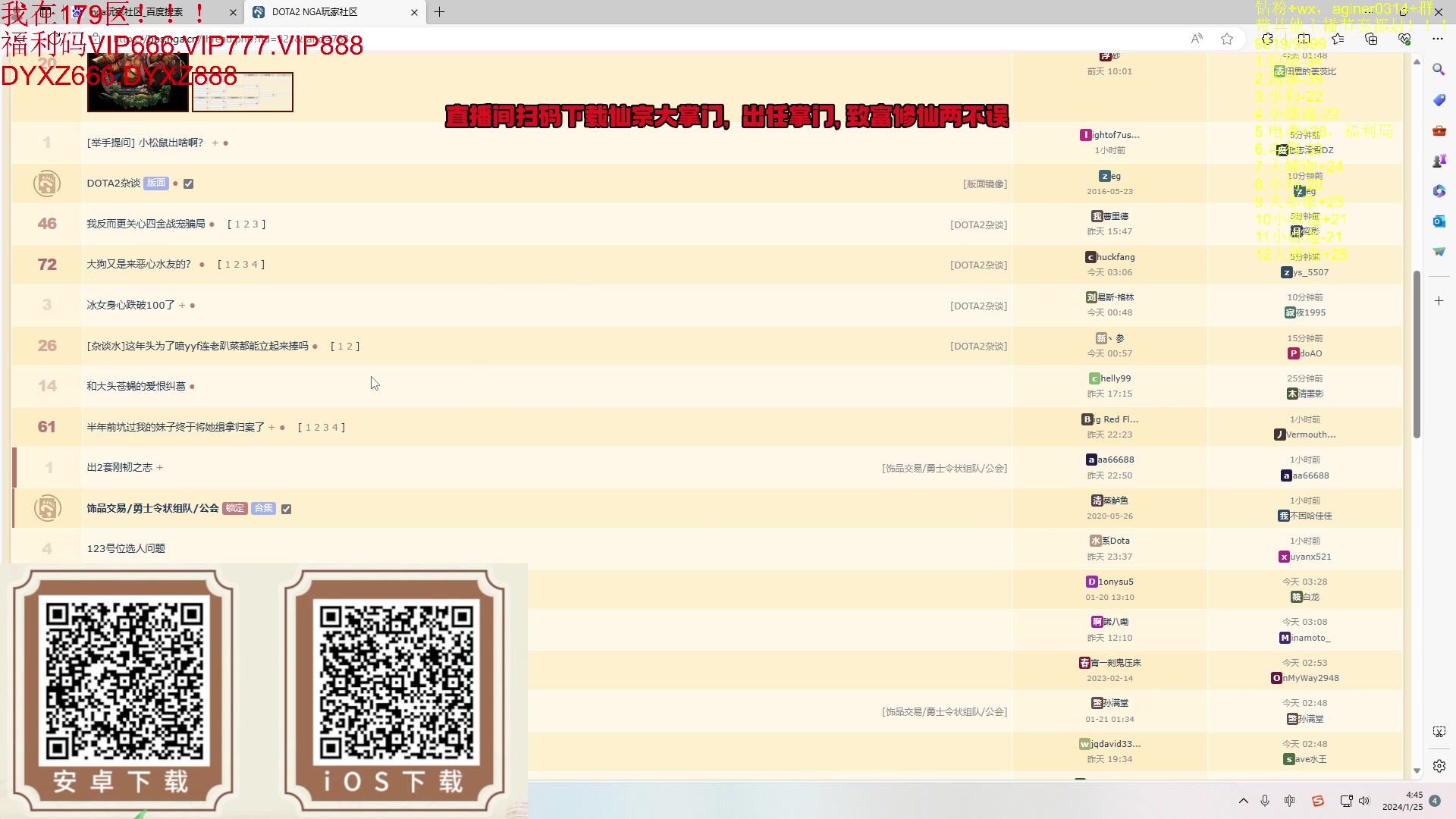This screenshot has height=819, width=1456.
Task: Close the 百度搜索 tab
Action: click(233, 12)
